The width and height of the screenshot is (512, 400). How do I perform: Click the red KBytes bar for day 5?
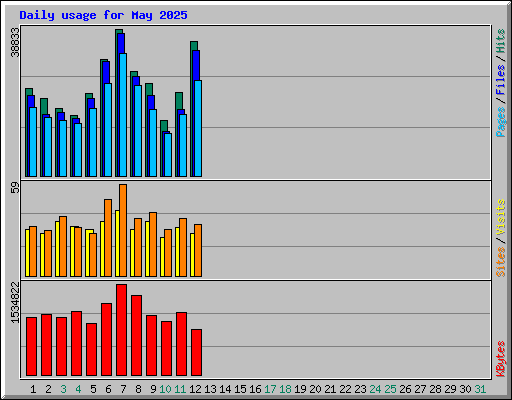pyautogui.click(x=91, y=349)
